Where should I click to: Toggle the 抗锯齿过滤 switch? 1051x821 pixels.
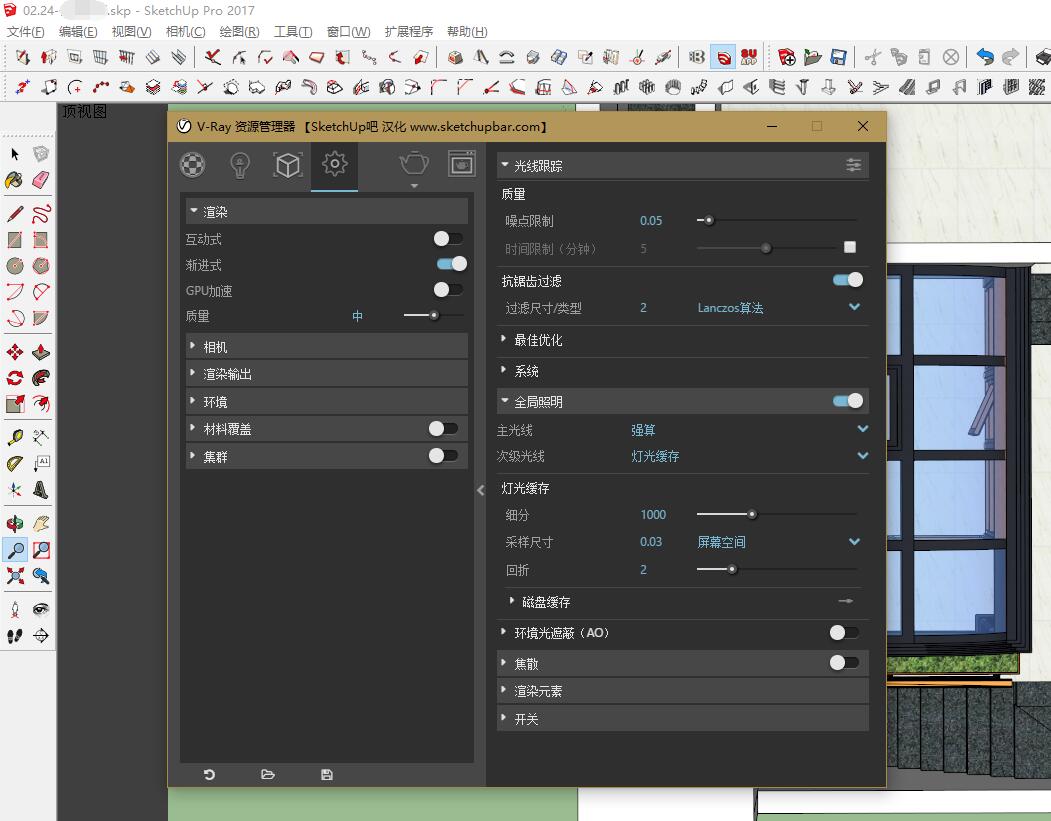(x=848, y=280)
